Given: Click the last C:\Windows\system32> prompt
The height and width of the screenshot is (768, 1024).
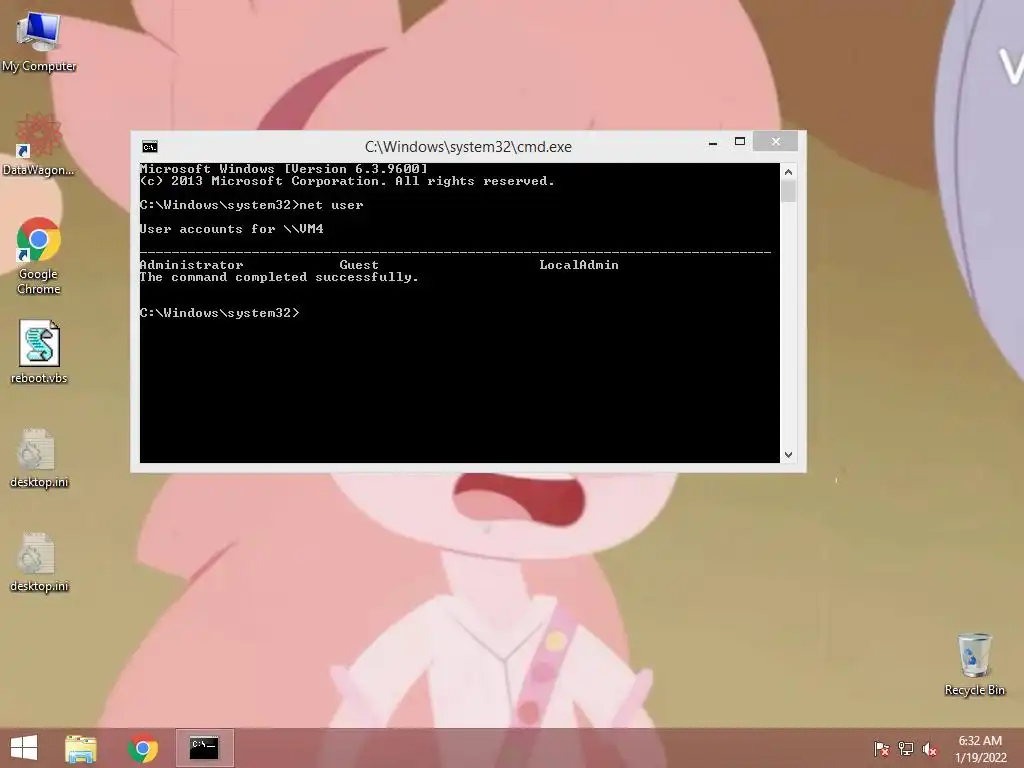Looking at the screenshot, I should click(x=219, y=313).
